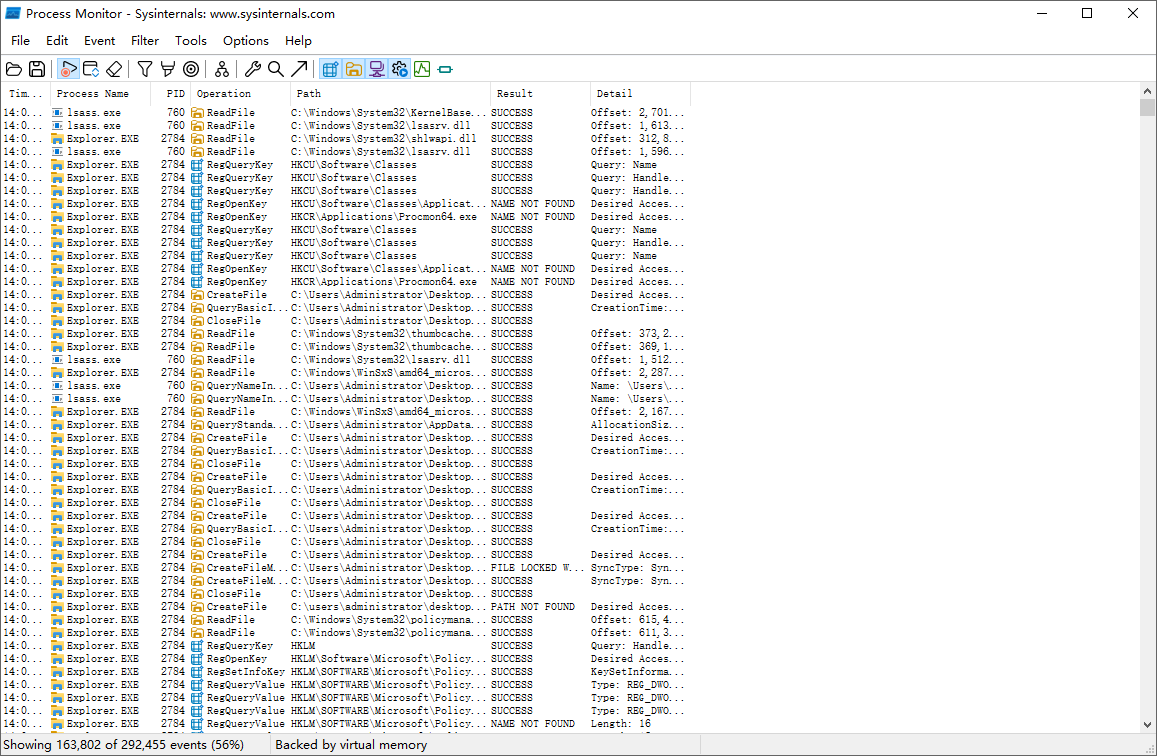Viewport: 1157px width, 756px height.
Task: Toggle Show Process and Thread Activity
Action: [x=399, y=69]
